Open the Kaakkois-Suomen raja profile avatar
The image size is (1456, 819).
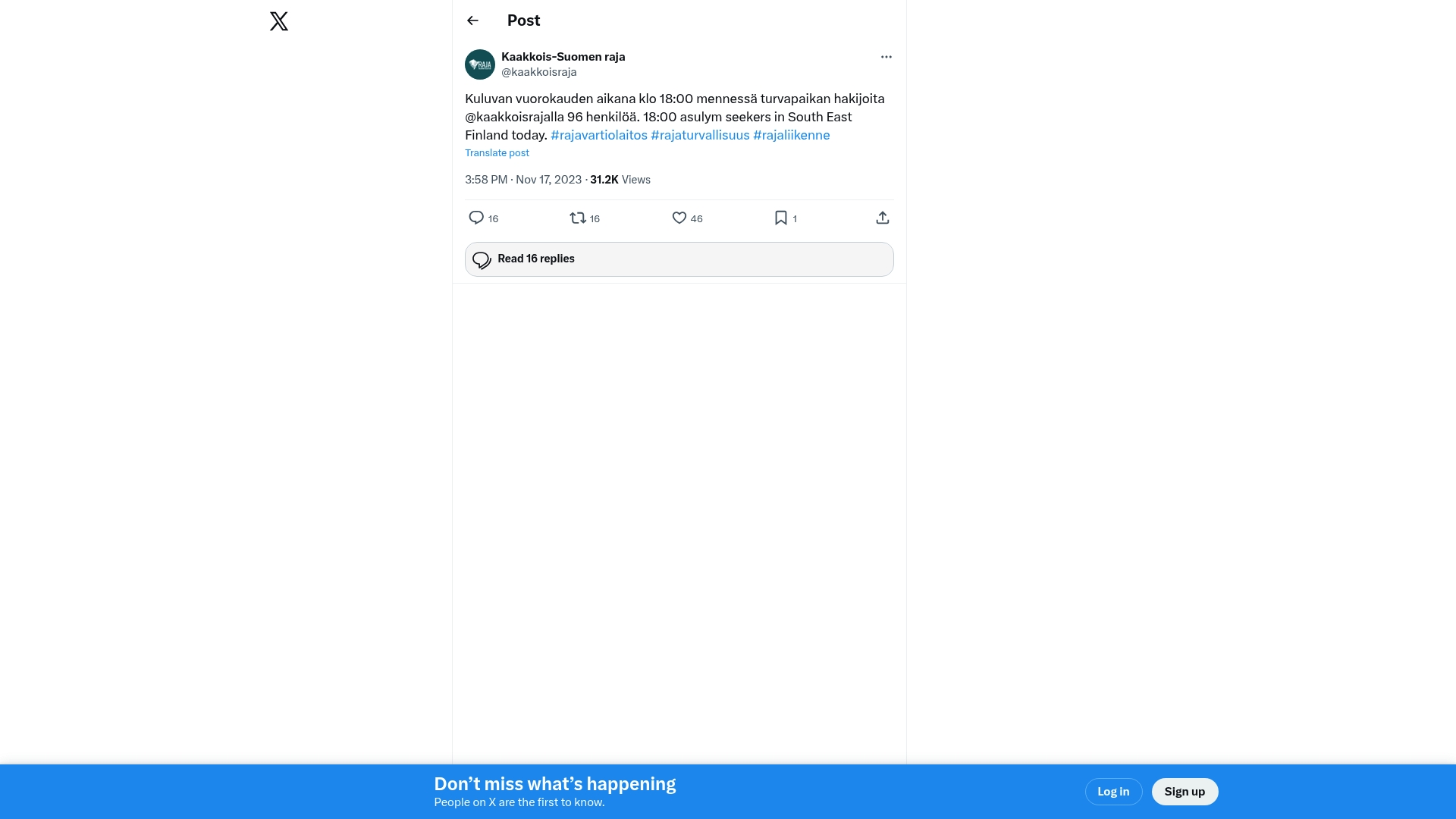[480, 64]
